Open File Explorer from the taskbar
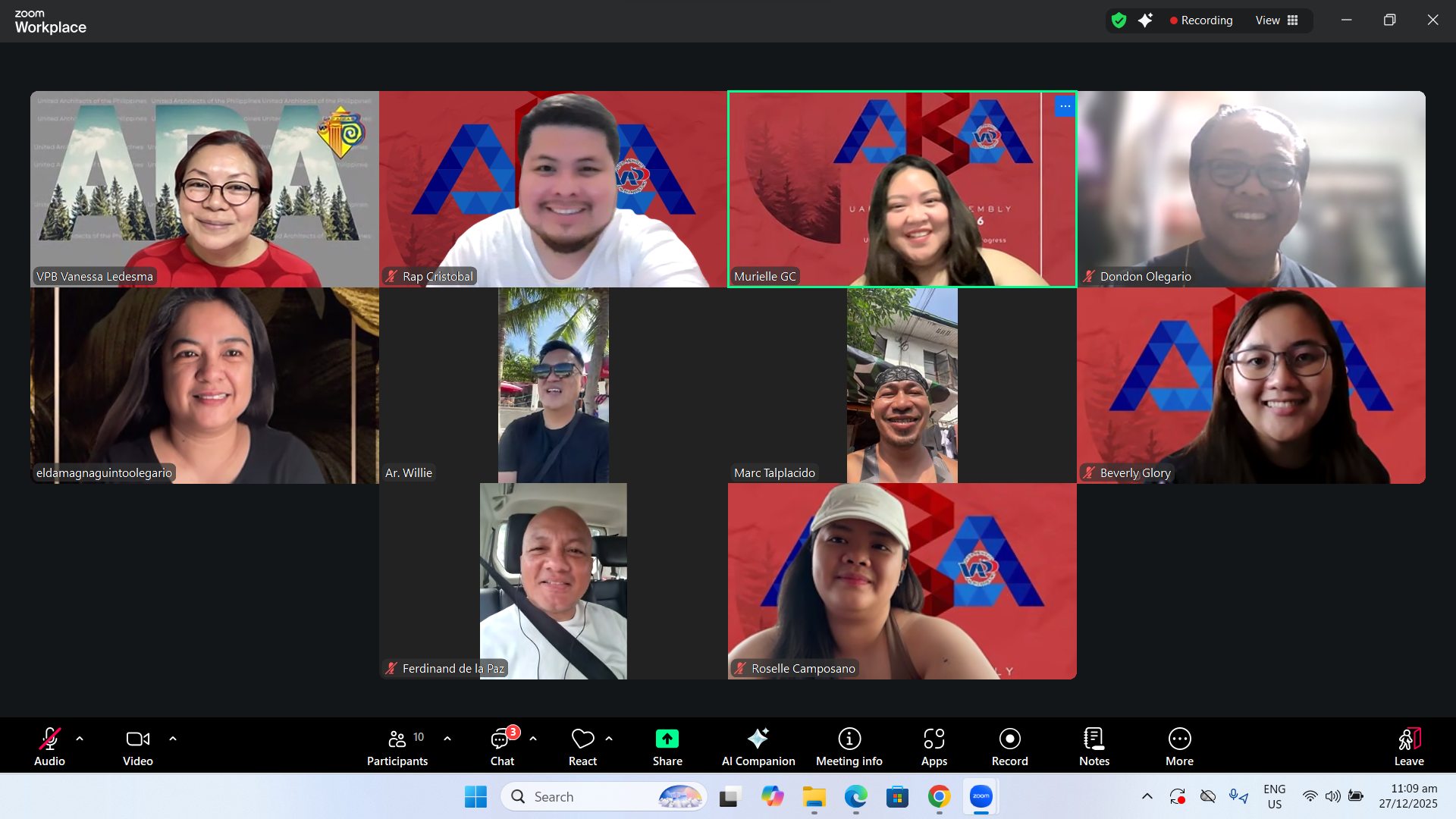 pos(814,797)
